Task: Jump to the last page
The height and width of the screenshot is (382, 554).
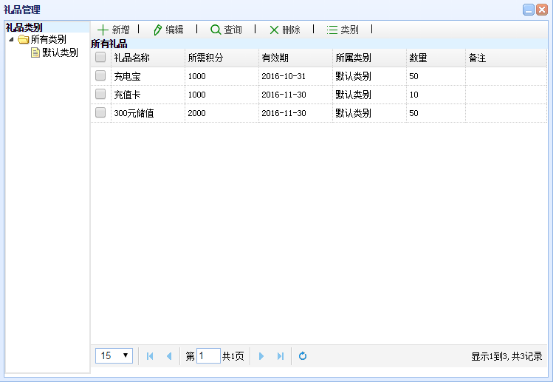Action: coord(281,356)
